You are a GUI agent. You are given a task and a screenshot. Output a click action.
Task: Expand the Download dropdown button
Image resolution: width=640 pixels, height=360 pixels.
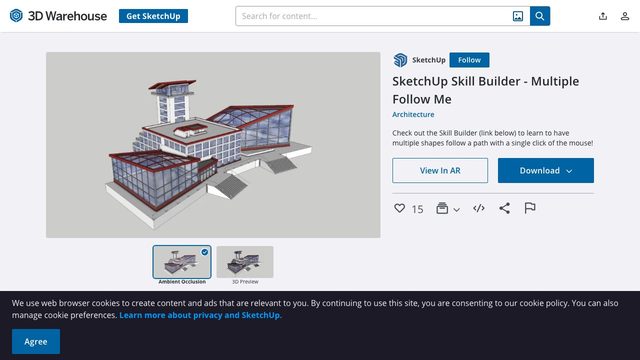[x=546, y=171]
